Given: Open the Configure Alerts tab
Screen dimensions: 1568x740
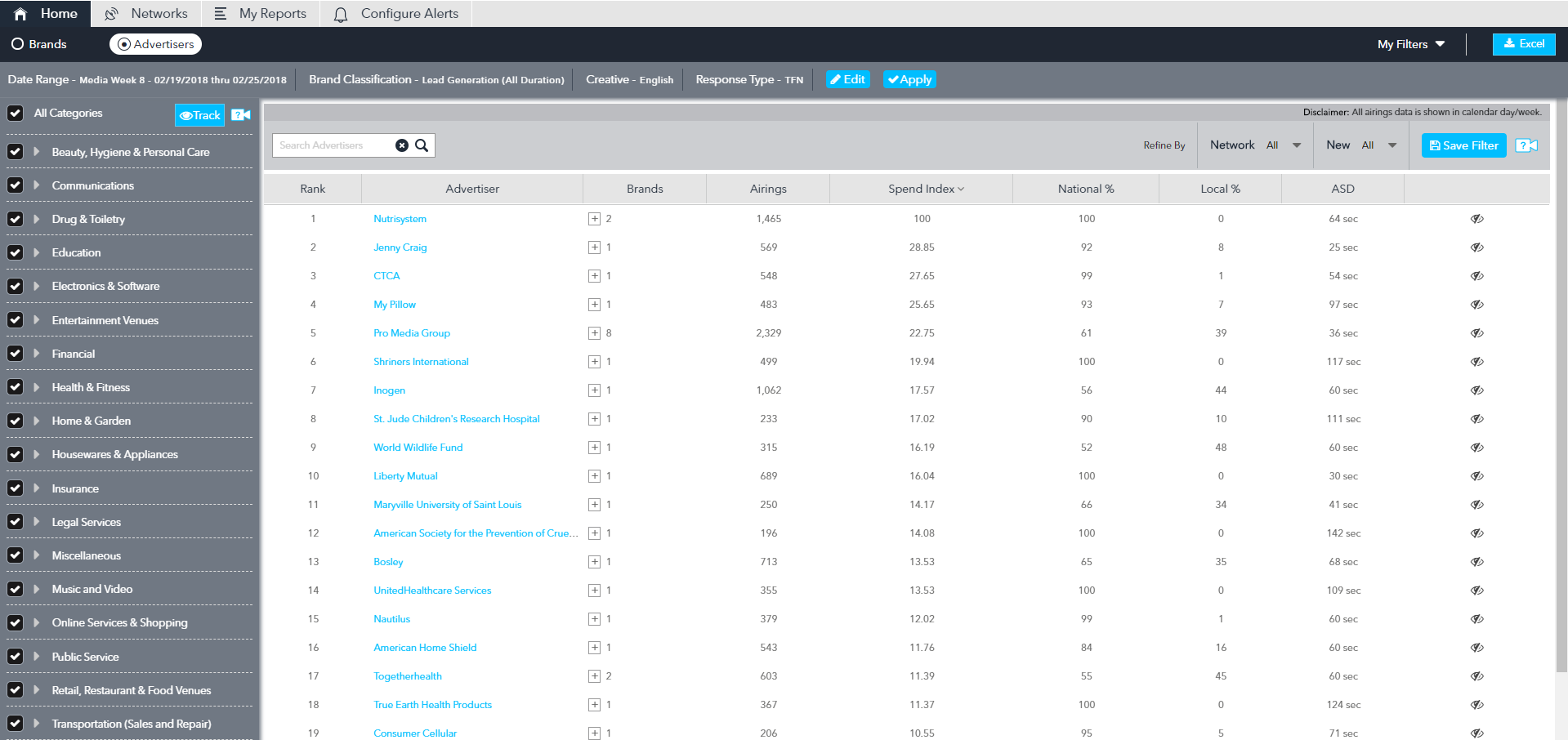Looking at the screenshot, I should coord(396,14).
